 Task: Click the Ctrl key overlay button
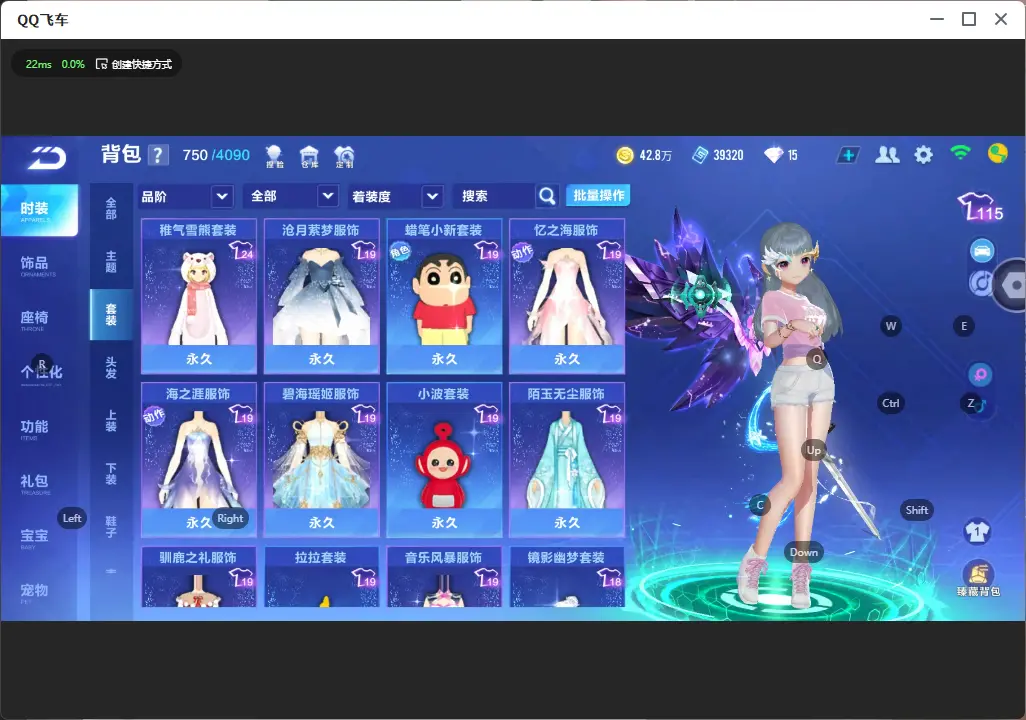point(891,403)
